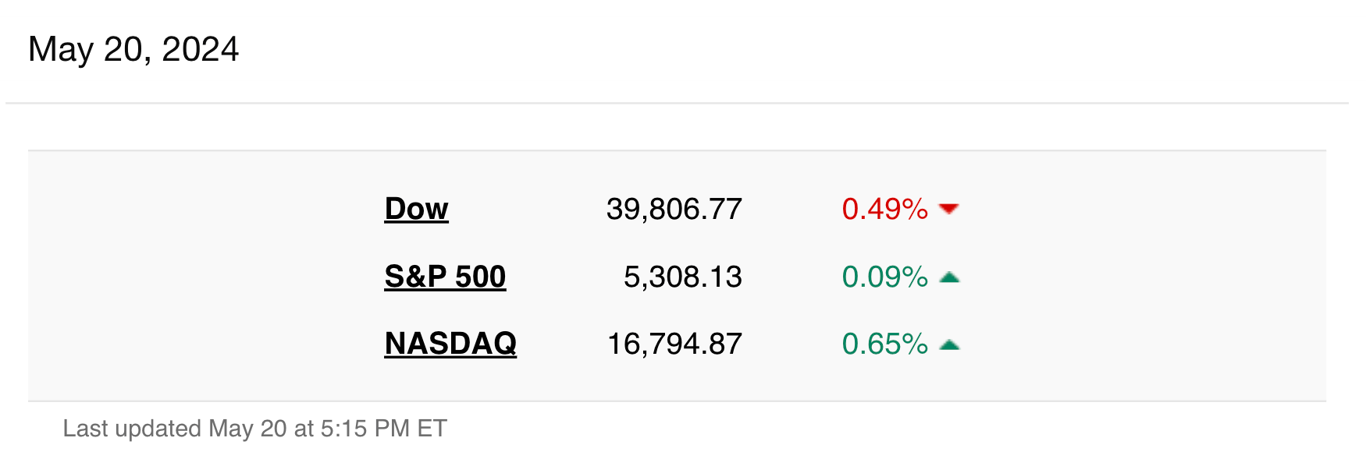Click the green 0.09% change figure
This screenshot has height=466, width=1366.
885,277
